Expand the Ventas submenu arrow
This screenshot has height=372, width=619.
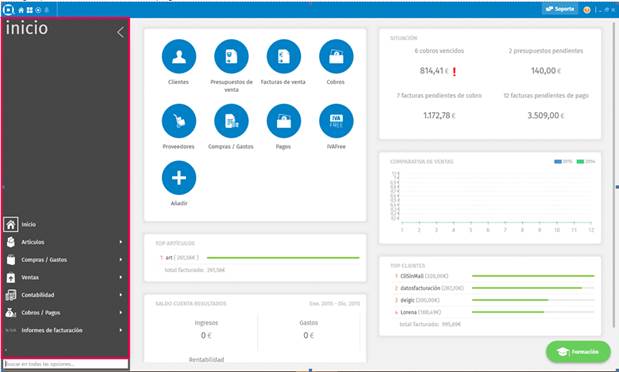(x=121, y=278)
